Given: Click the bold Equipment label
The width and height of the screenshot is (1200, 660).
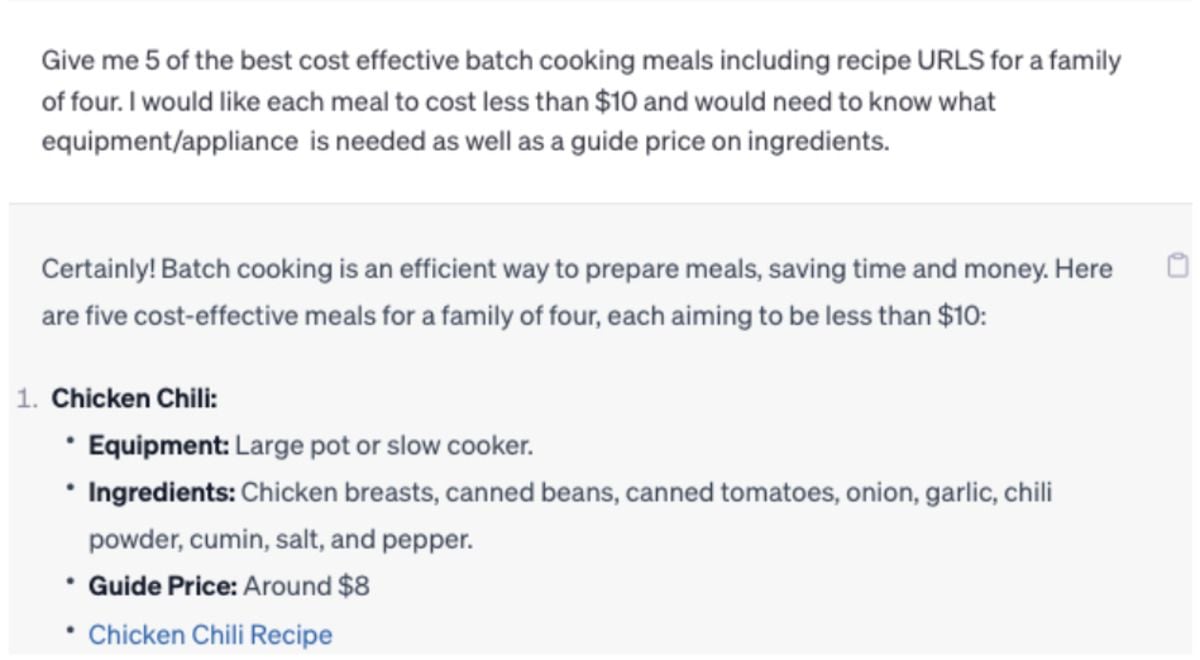Looking at the screenshot, I should [159, 445].
